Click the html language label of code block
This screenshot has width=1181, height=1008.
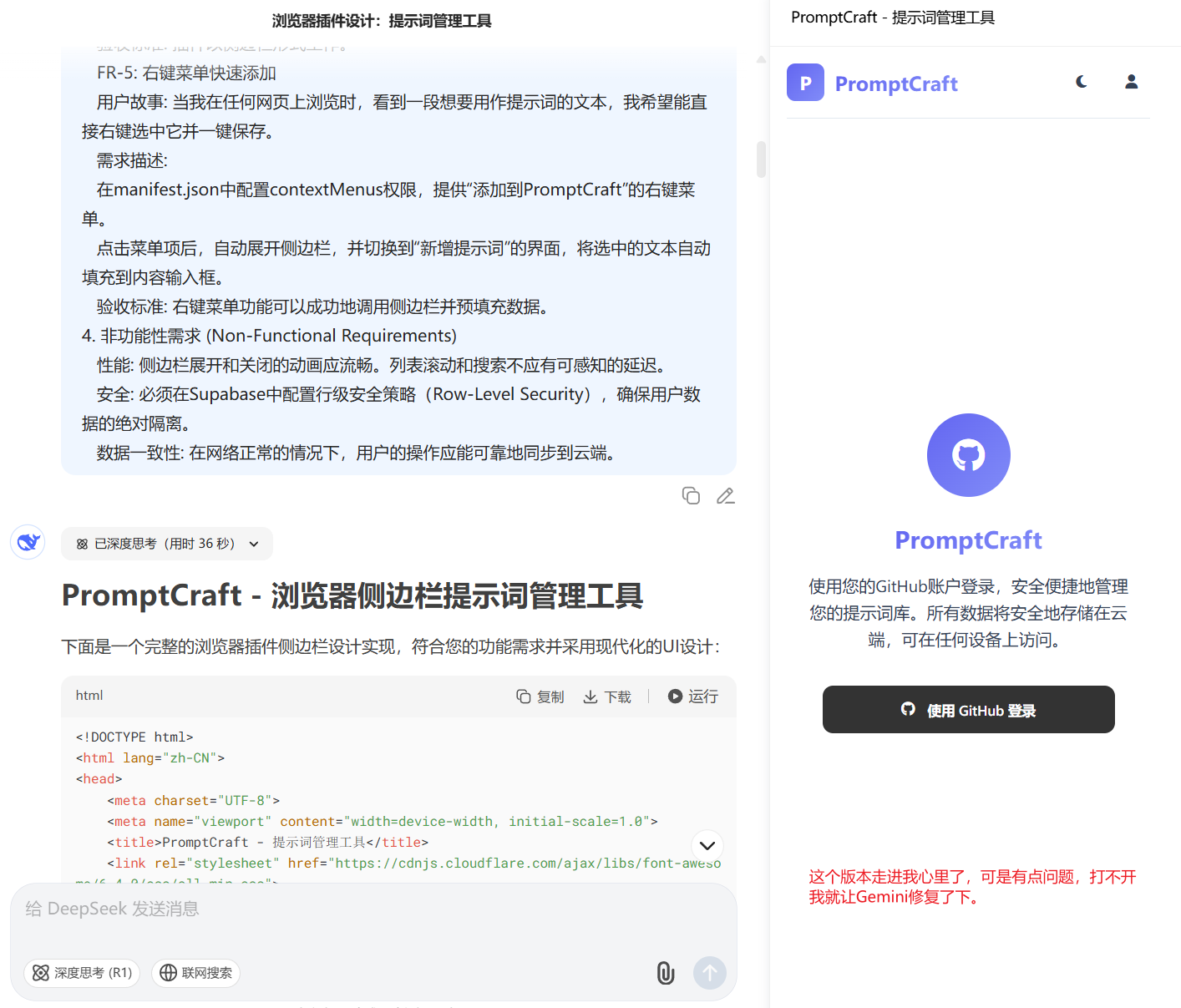coord(89,696)
